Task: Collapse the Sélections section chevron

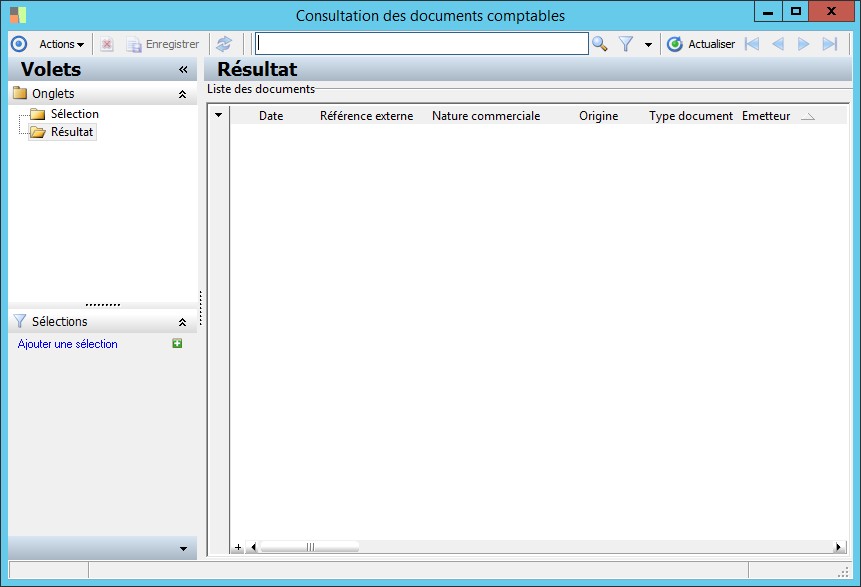Action: coord(182,322)
